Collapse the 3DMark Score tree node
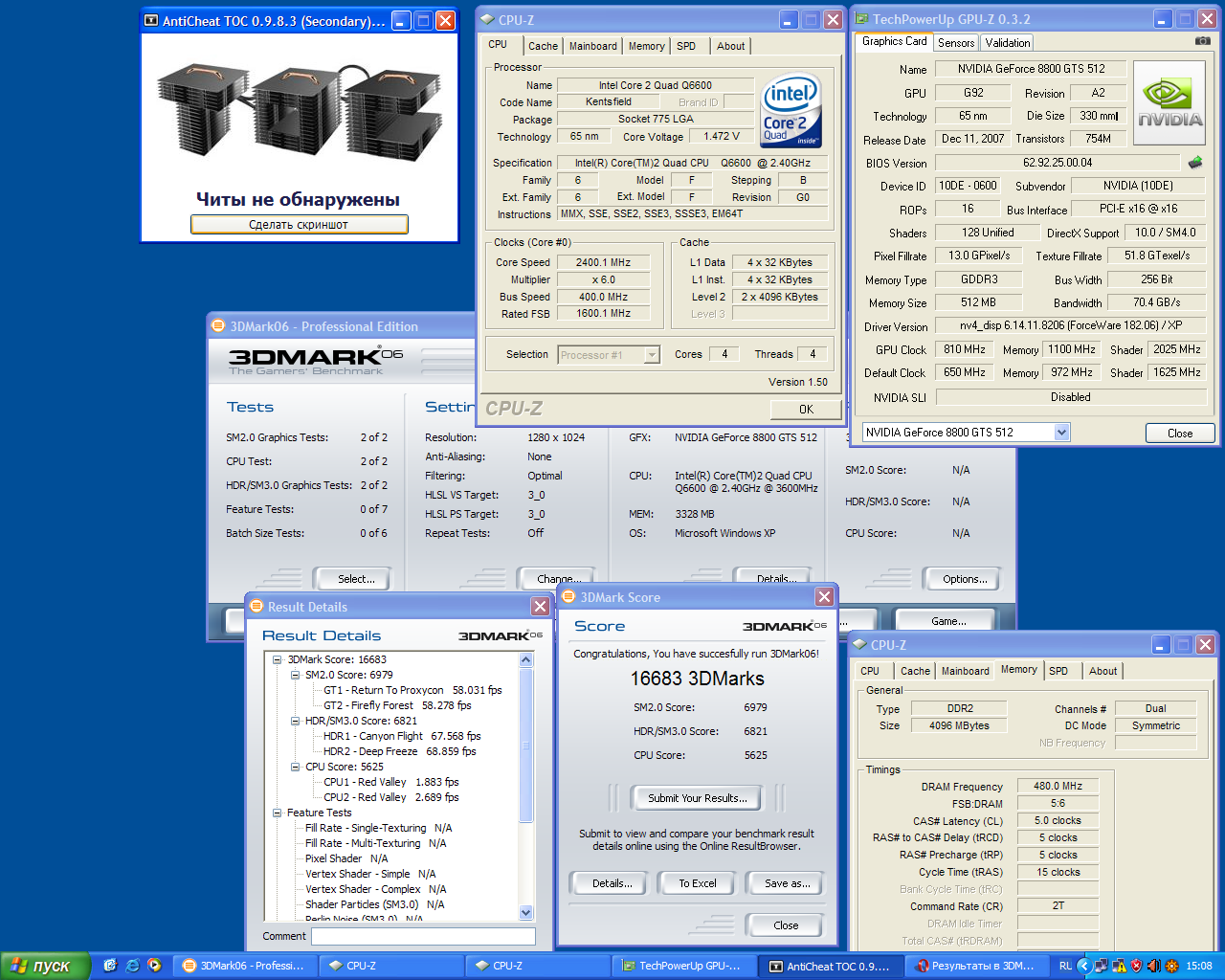 278,659
